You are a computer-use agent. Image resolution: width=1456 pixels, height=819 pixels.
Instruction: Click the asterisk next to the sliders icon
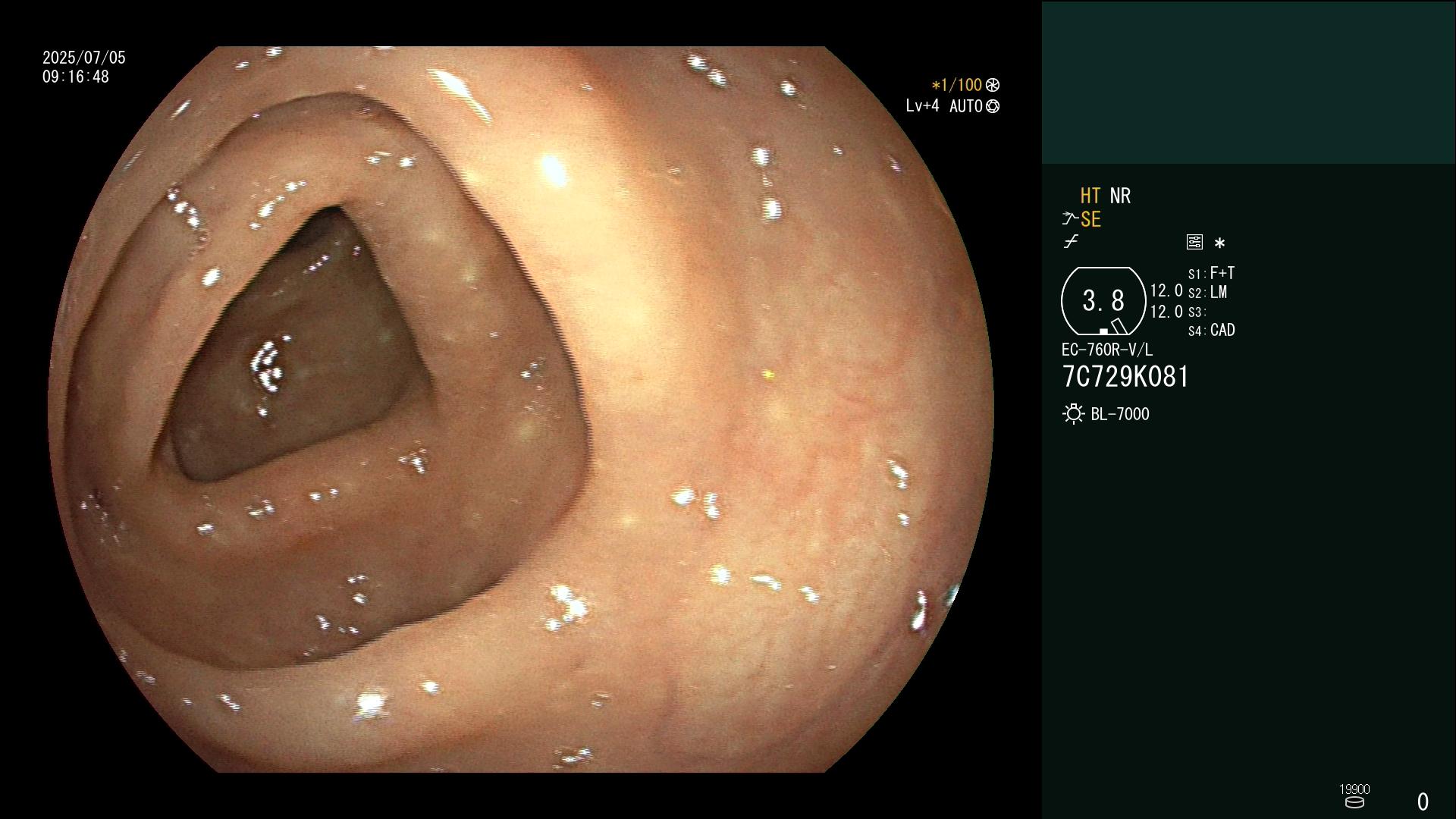pyautogui.click(x=1219, y=243)
